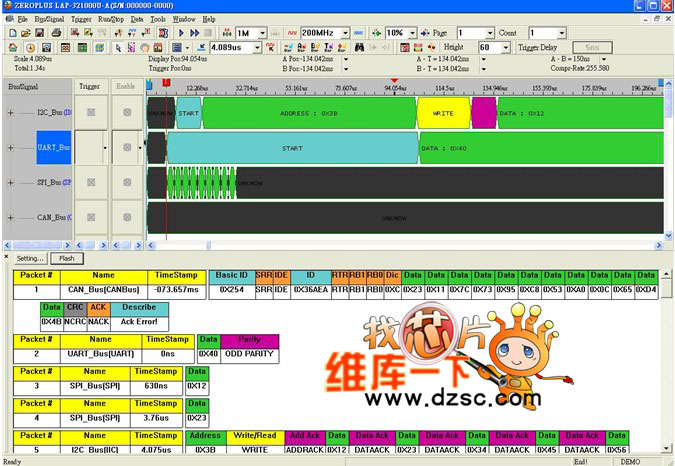Click the Open file folder icon
The width and height of the screenshot is (675, 466).
pos(26,33)
